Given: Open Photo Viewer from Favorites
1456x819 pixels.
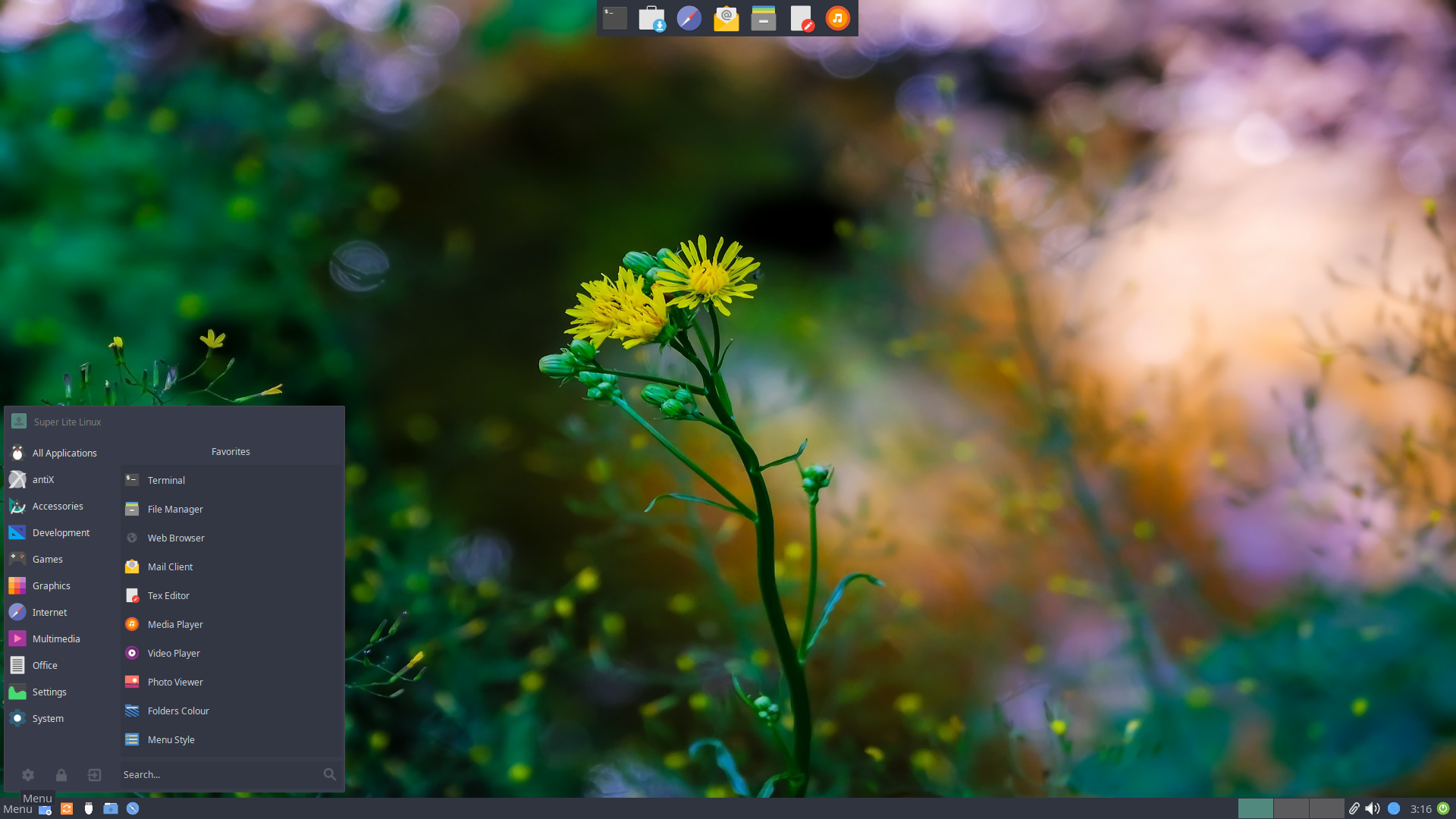Looking at the screenshot, I should click(231, 682).
